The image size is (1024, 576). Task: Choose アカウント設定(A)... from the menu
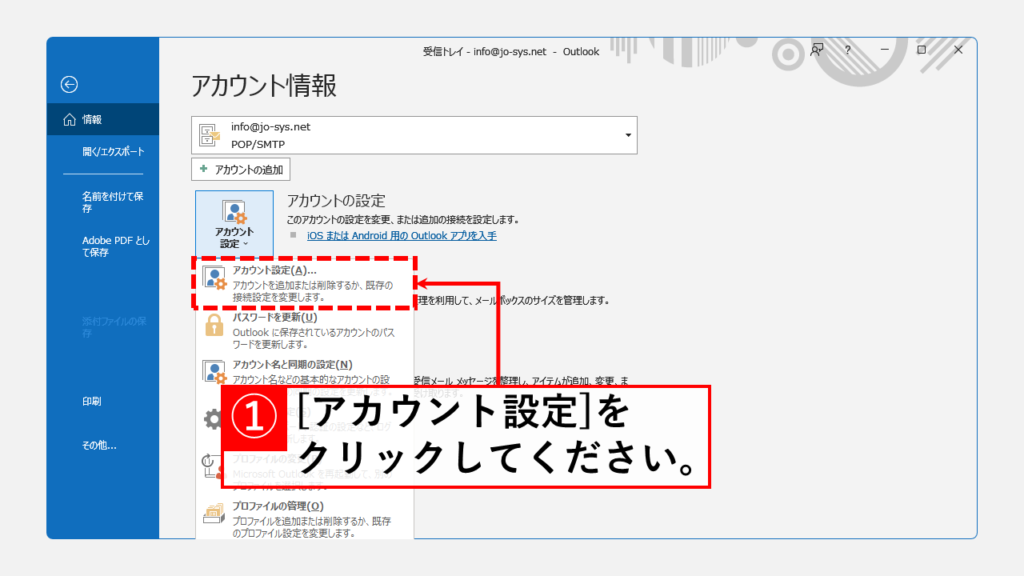point(274,270)
